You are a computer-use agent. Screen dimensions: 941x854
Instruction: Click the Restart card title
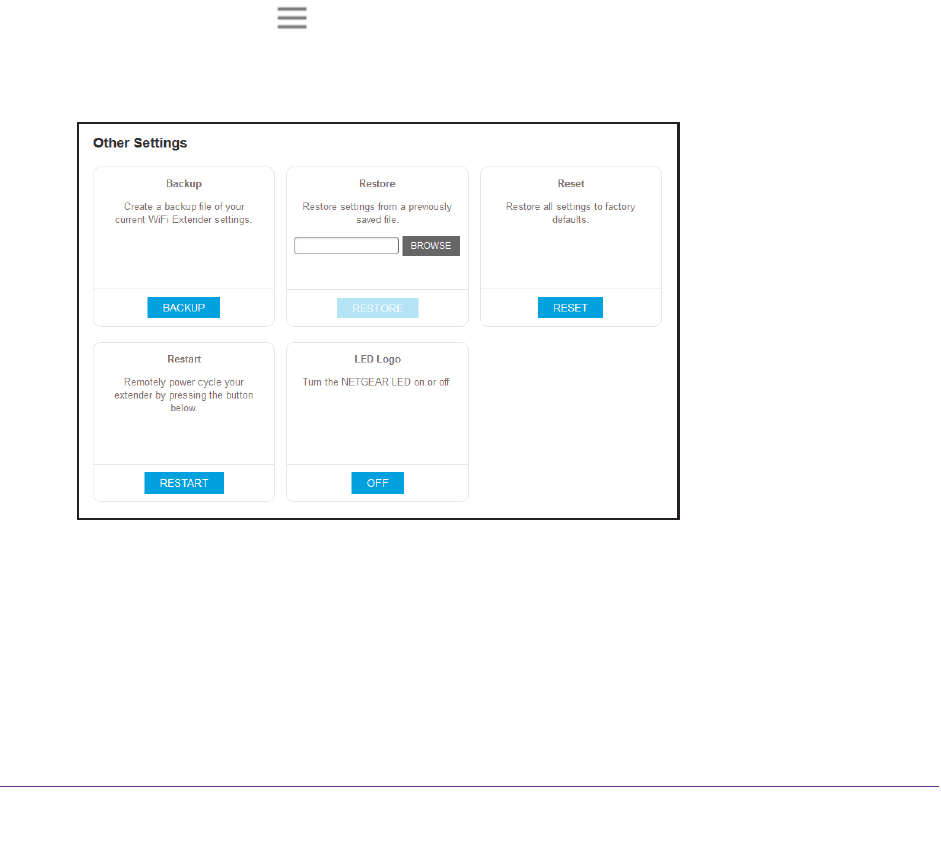coord(184,359)
